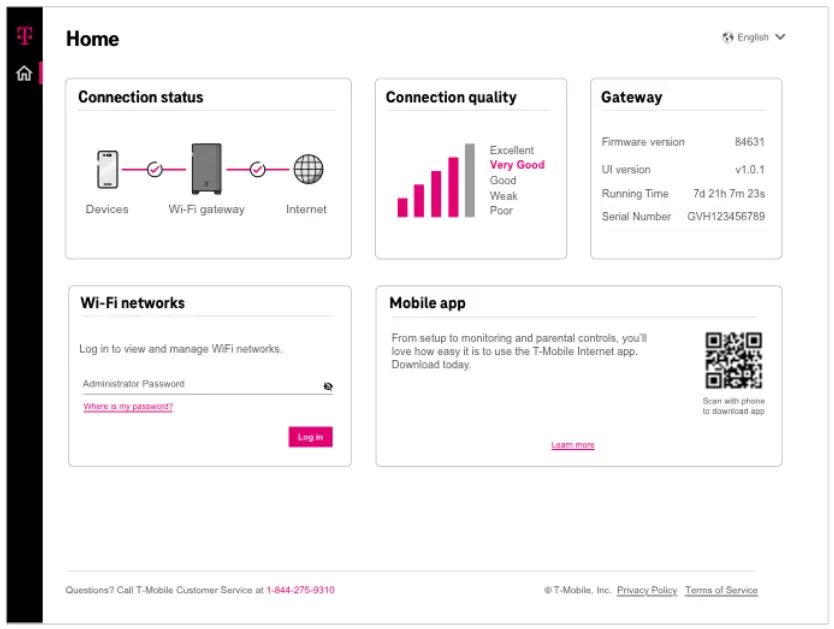This screenshot has height=629, width=834.
Task: Select the Wi-Fi gateway icon
Action: pyautogui.click(x=205, y=168)
